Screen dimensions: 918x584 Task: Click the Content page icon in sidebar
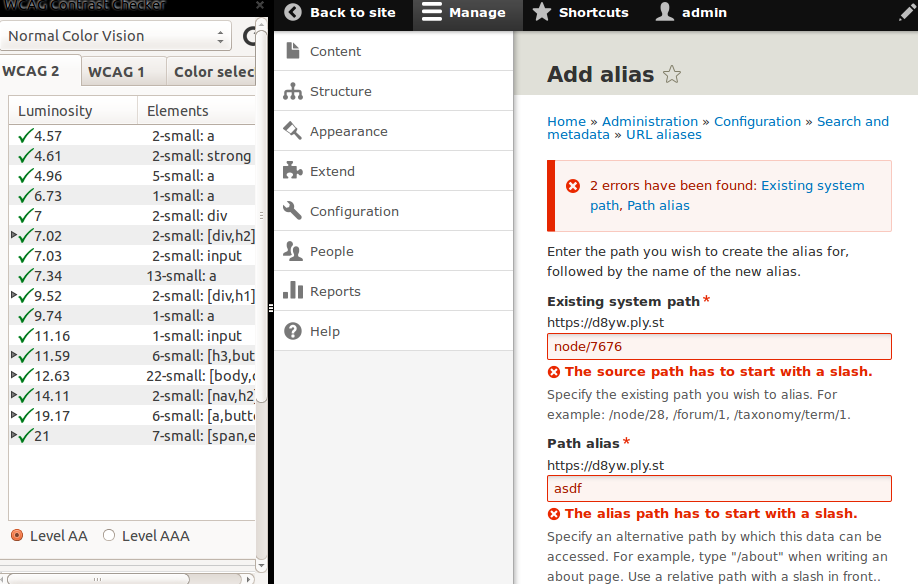tap(293, 51)
